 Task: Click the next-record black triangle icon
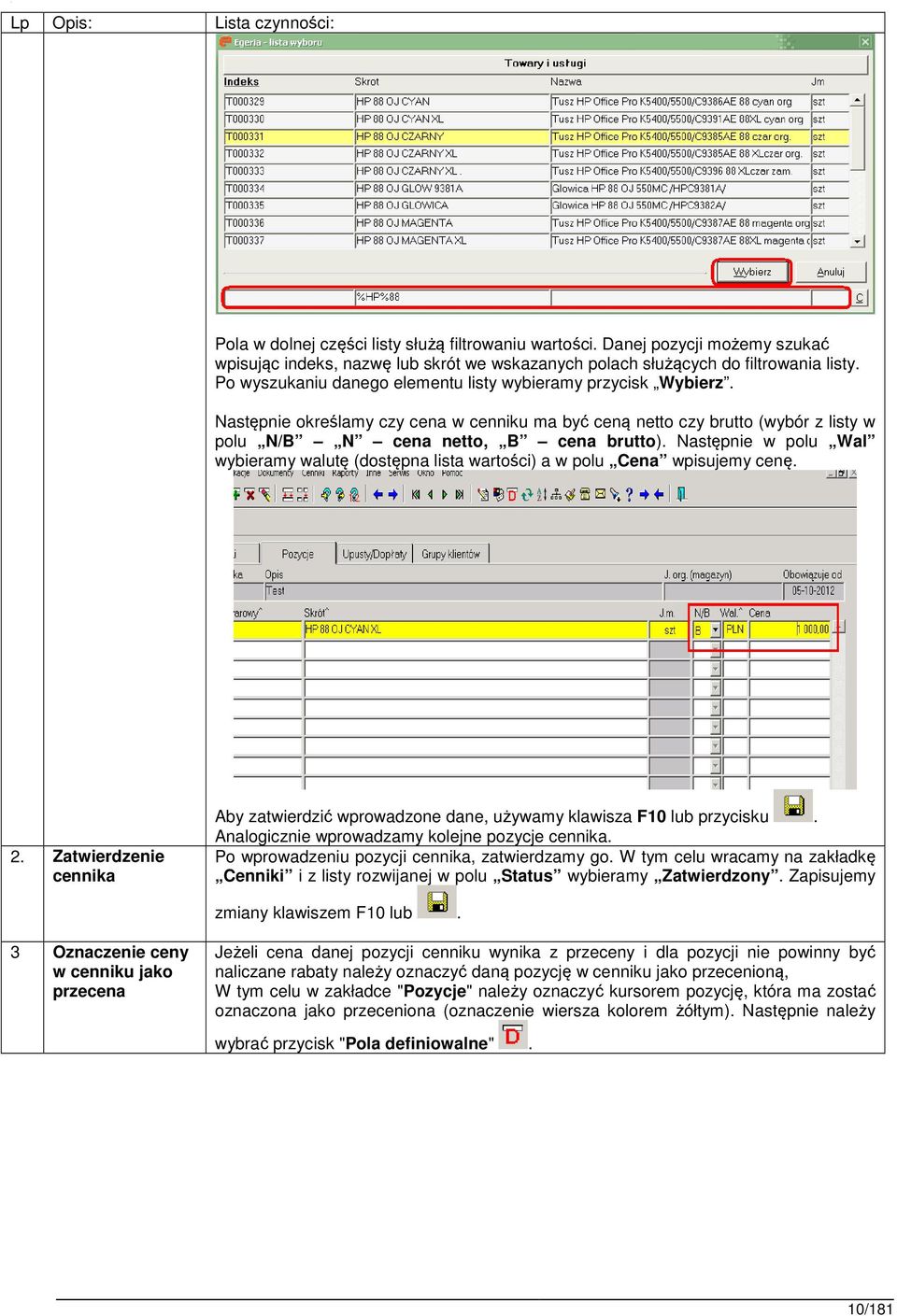[445, 495]
